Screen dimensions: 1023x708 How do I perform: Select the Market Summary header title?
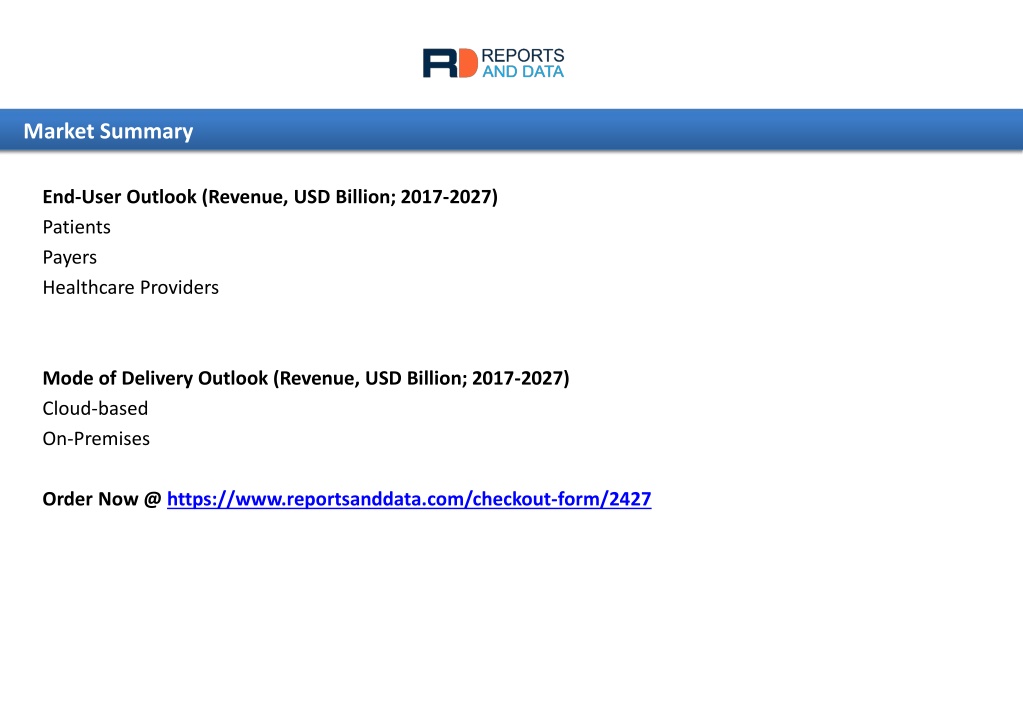[x=108, y=131]
